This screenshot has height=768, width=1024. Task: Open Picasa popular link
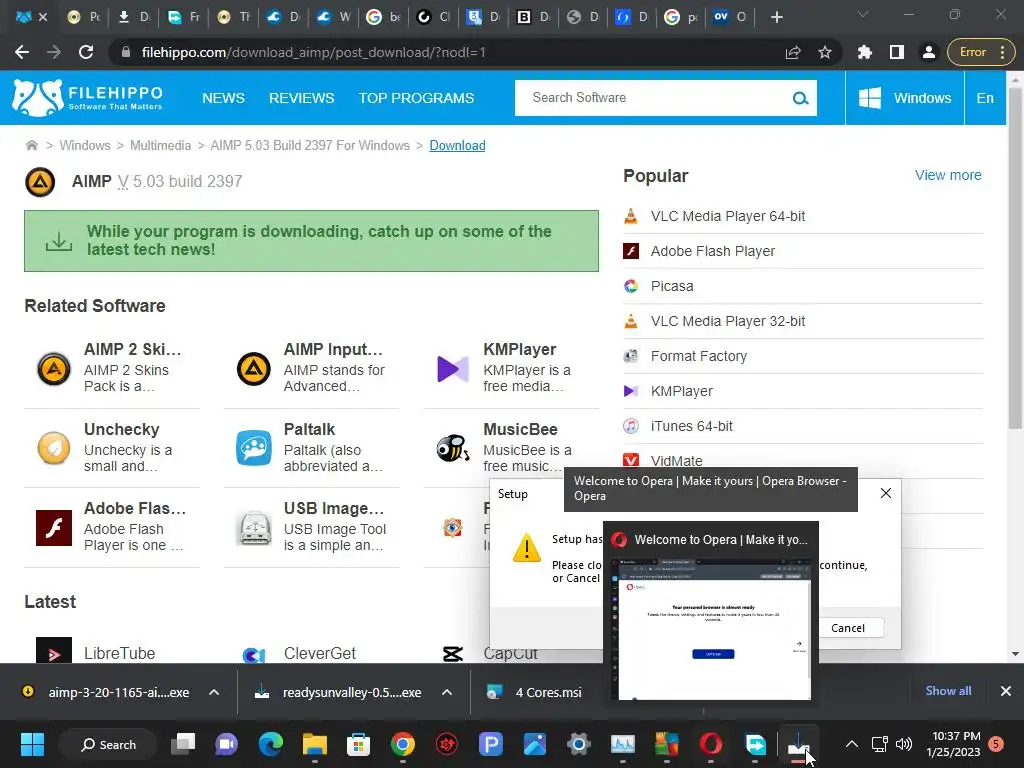pyautogui.click(x=672, y=286)
